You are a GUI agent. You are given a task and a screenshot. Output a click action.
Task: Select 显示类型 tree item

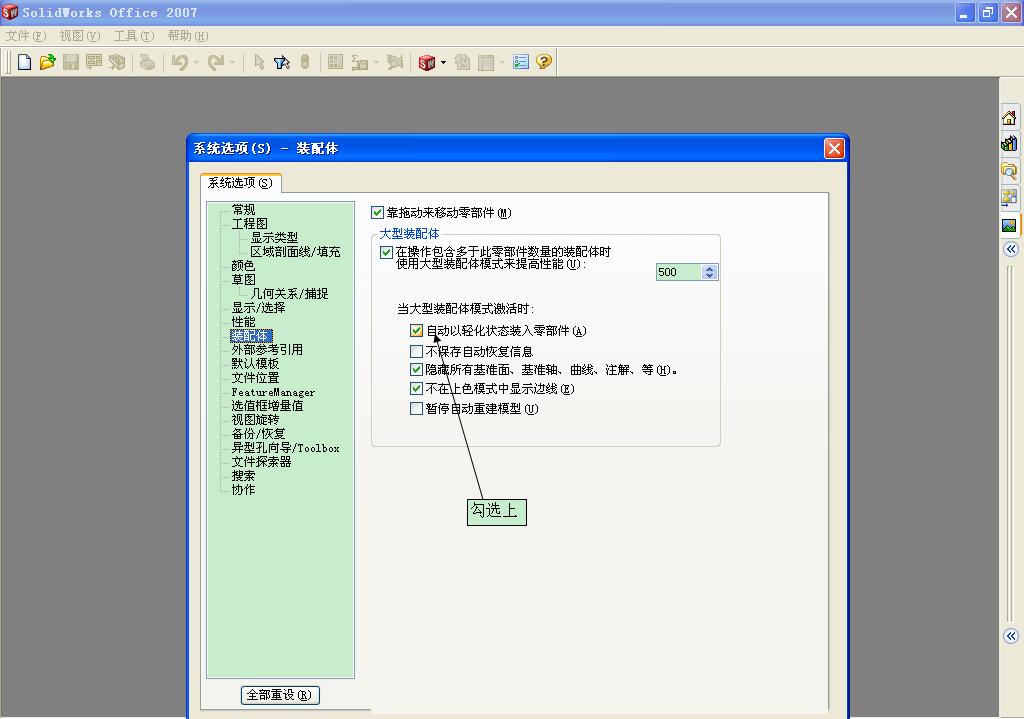pyautogui.click(x=274, y=238)
